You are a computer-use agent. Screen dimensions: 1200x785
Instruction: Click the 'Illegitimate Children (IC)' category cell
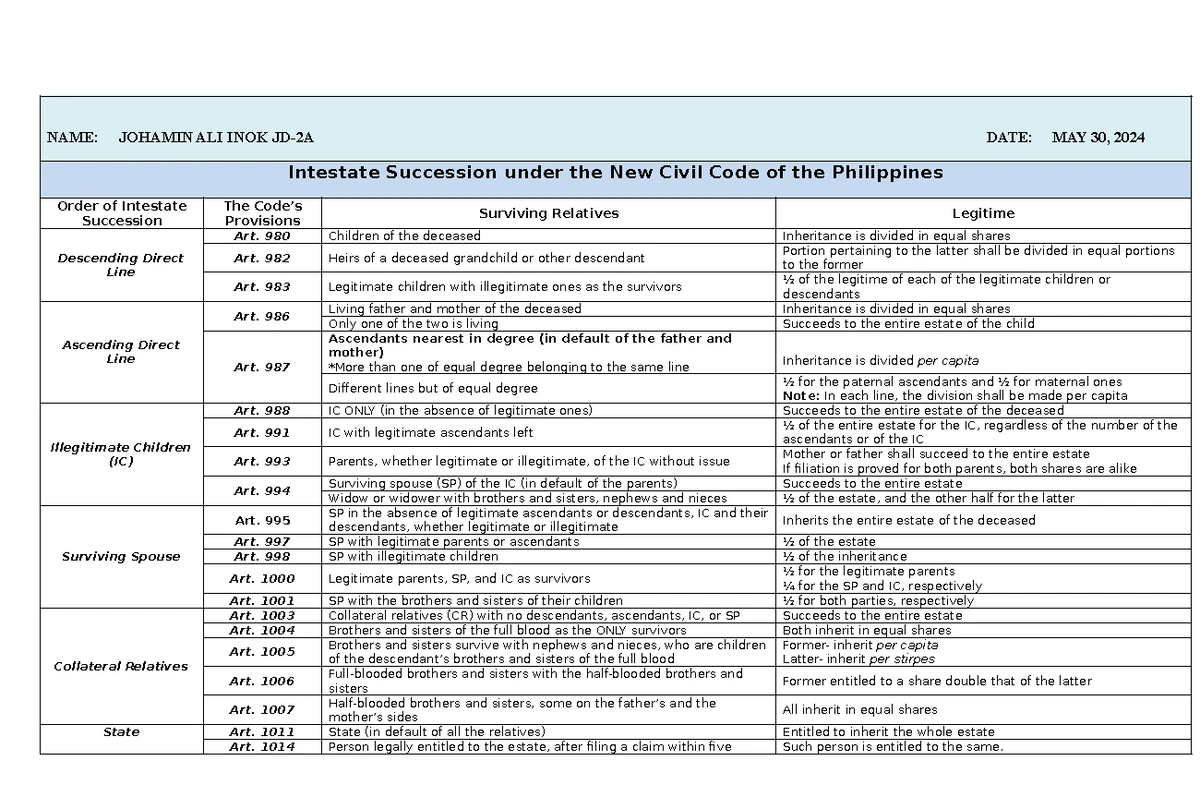coord(122,454)
